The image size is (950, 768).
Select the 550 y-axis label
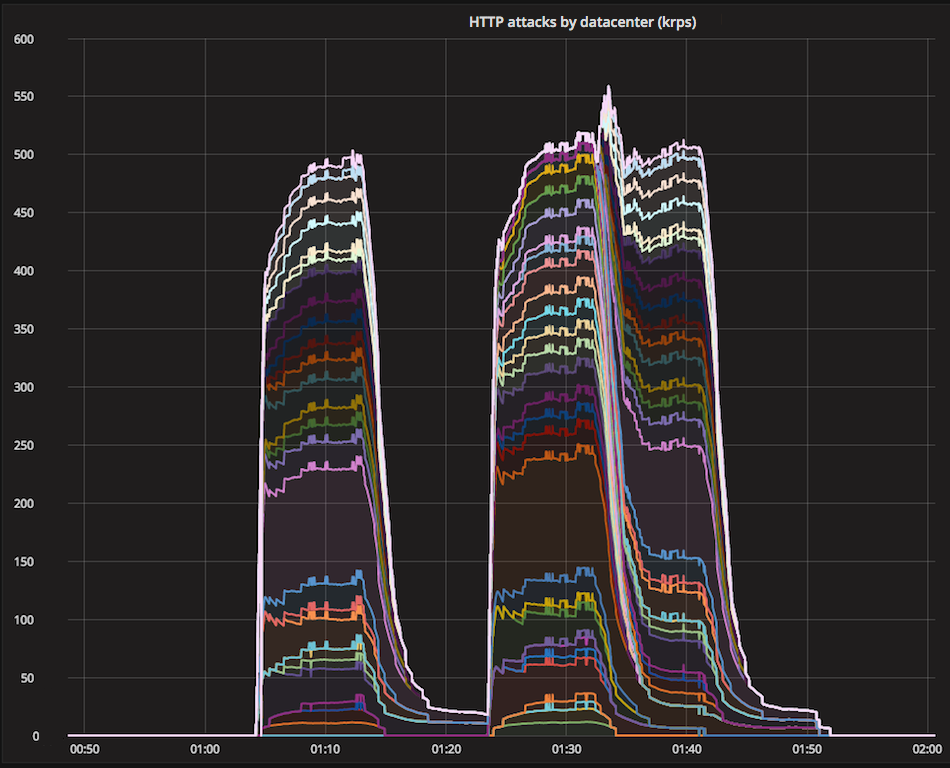24,96
